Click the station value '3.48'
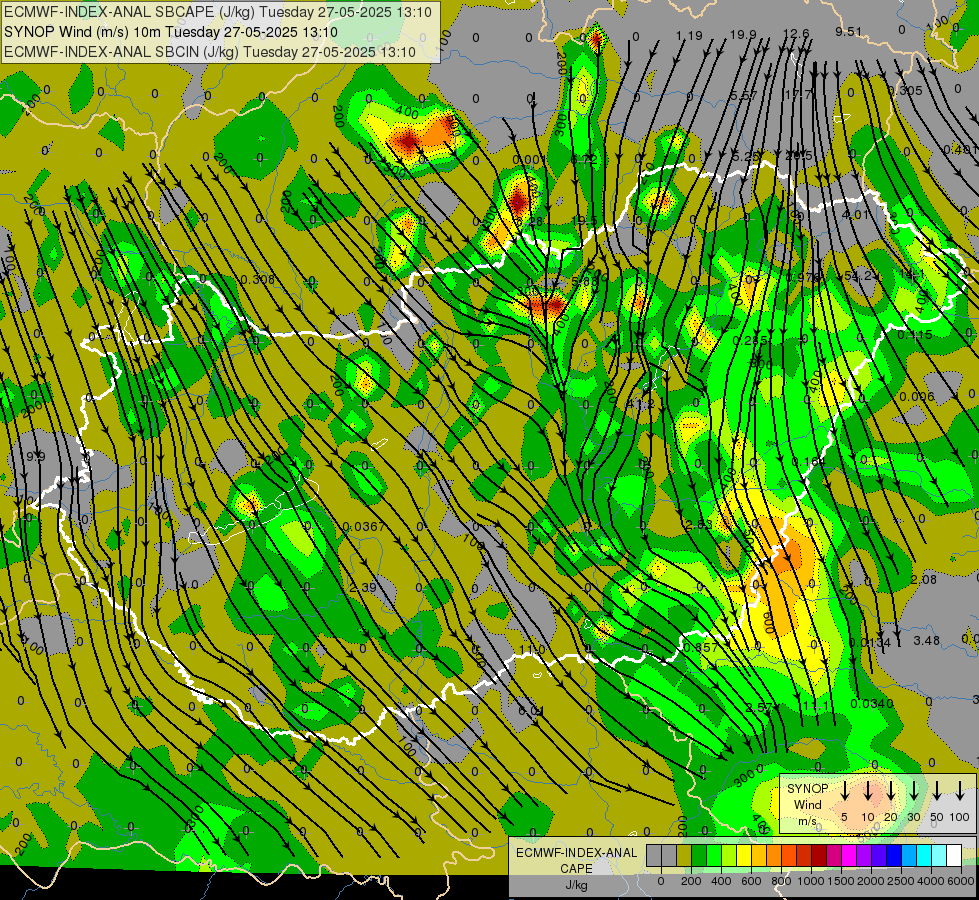 click(926, 640)
